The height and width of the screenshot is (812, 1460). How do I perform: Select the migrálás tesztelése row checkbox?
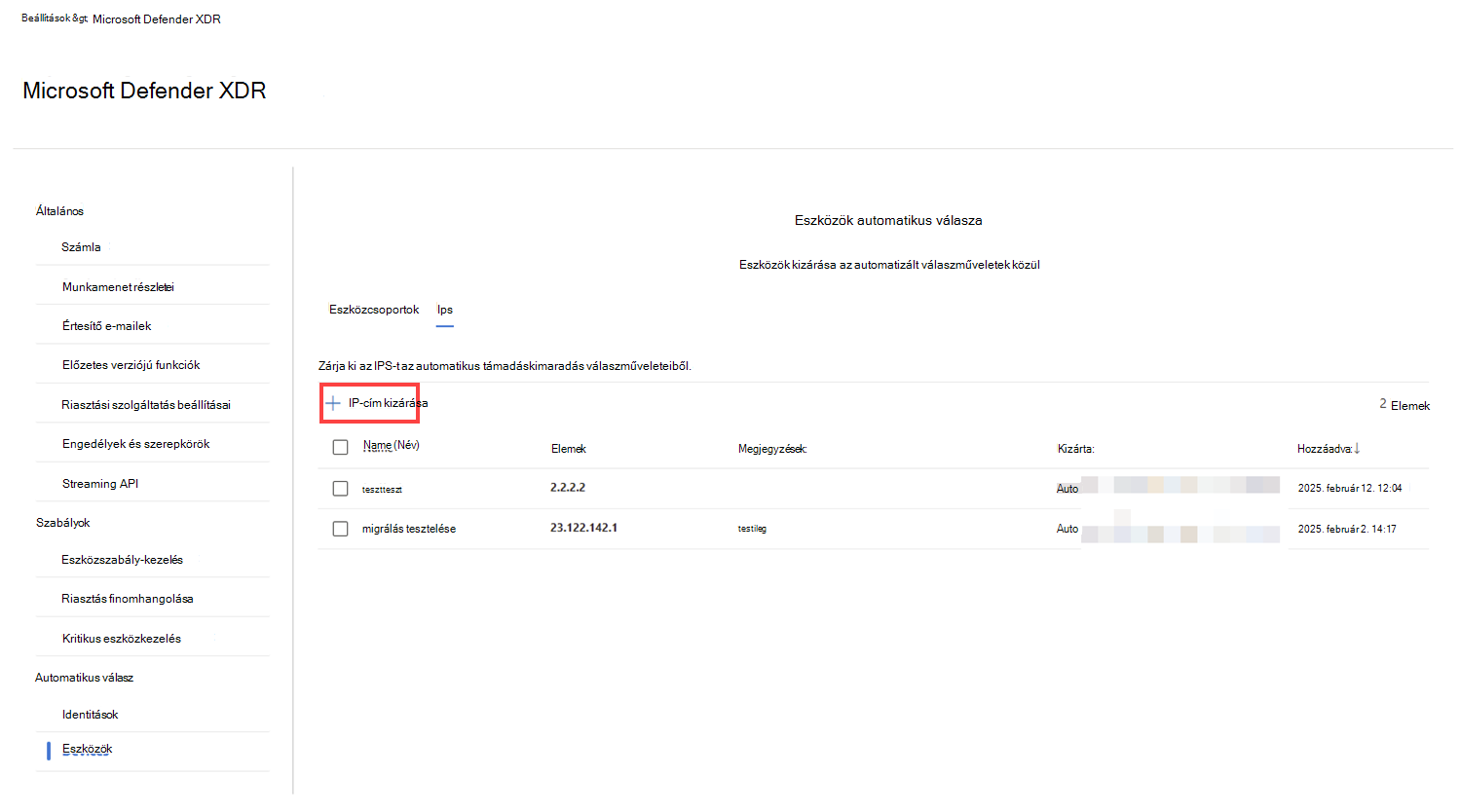340,529
